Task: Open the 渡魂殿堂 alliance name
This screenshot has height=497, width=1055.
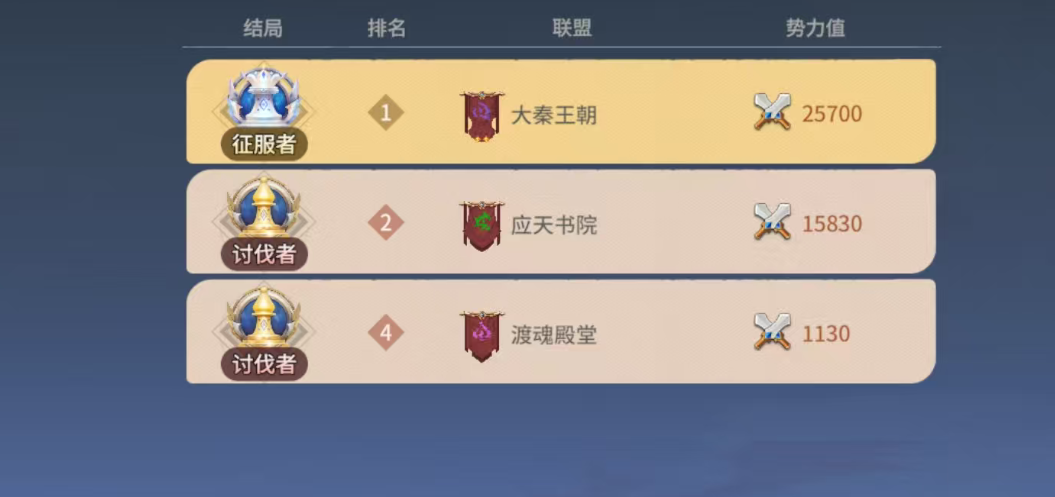Action: pos(554,335)
